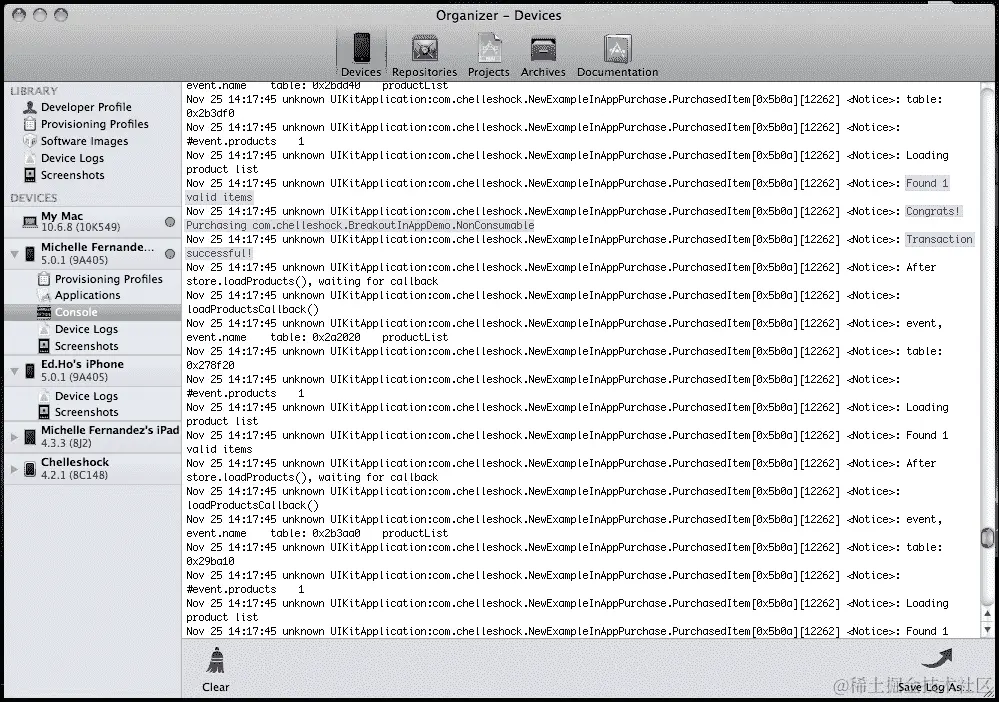Select Ed.Ho's iPhone 5.0.1 entry
The height and width of the screenshot is (702, 999).
(92, 371)
